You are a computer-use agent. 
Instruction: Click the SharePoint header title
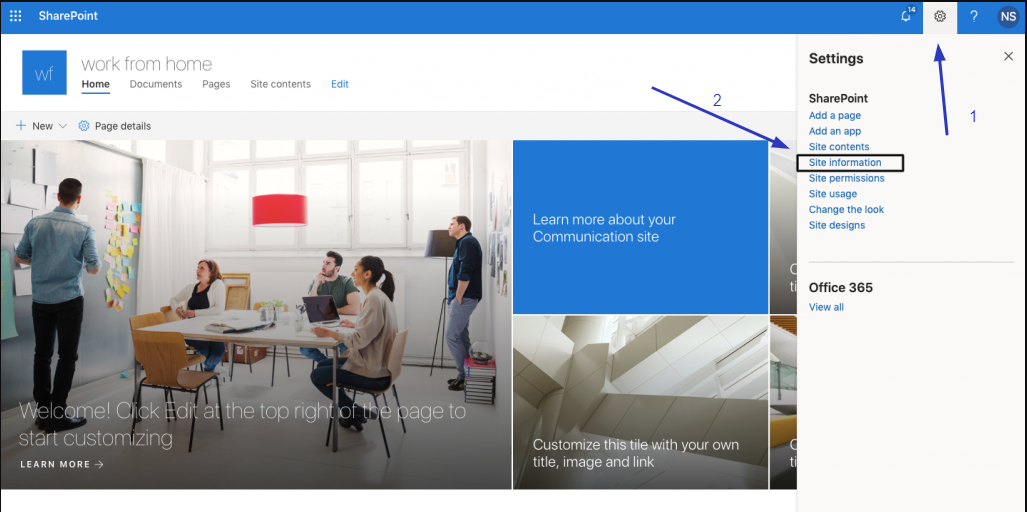68,16
